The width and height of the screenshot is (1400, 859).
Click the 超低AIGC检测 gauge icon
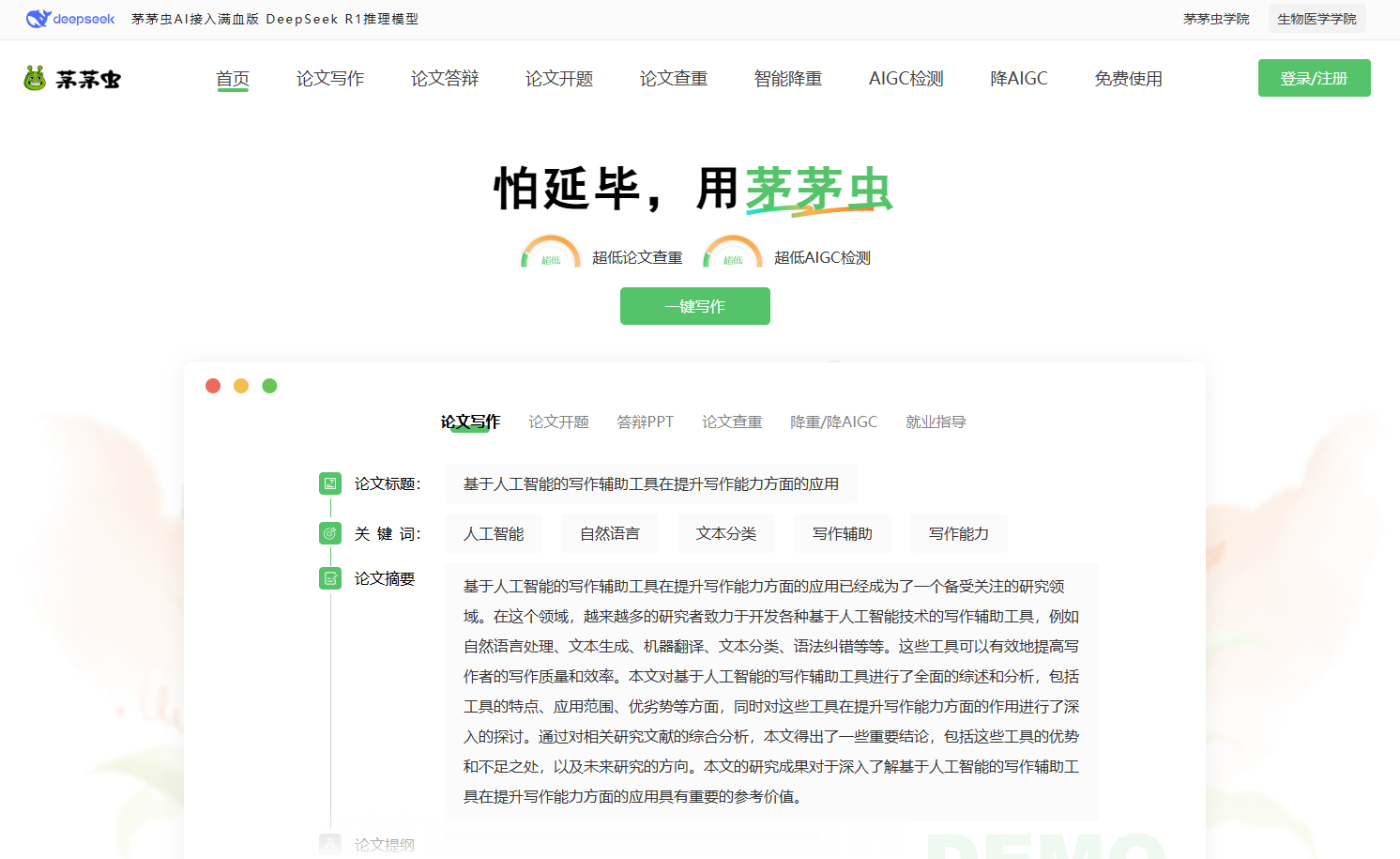(x=733, y=254)
